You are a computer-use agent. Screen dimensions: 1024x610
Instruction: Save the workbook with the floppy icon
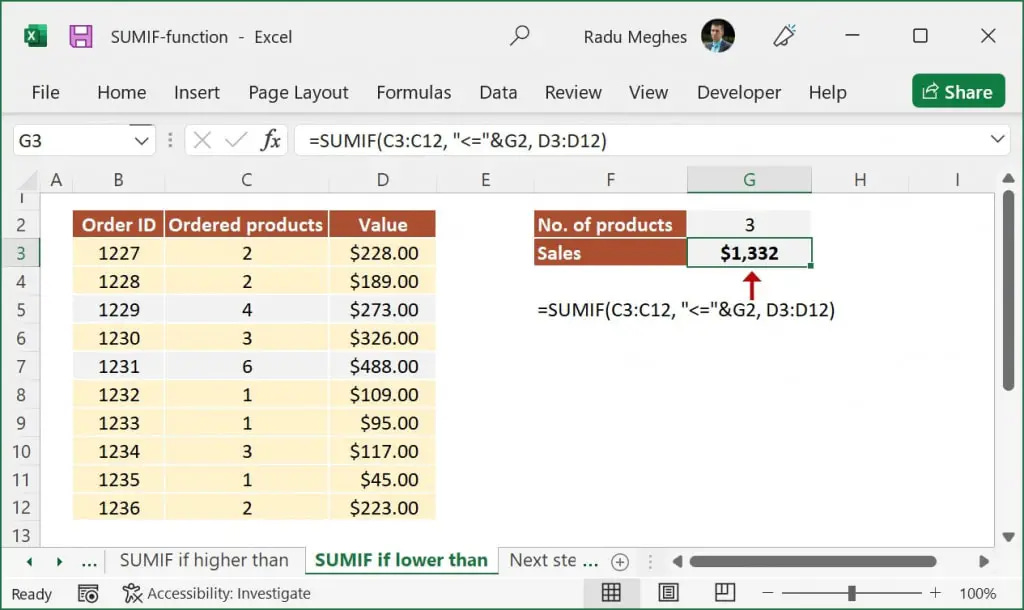point(80,37)
